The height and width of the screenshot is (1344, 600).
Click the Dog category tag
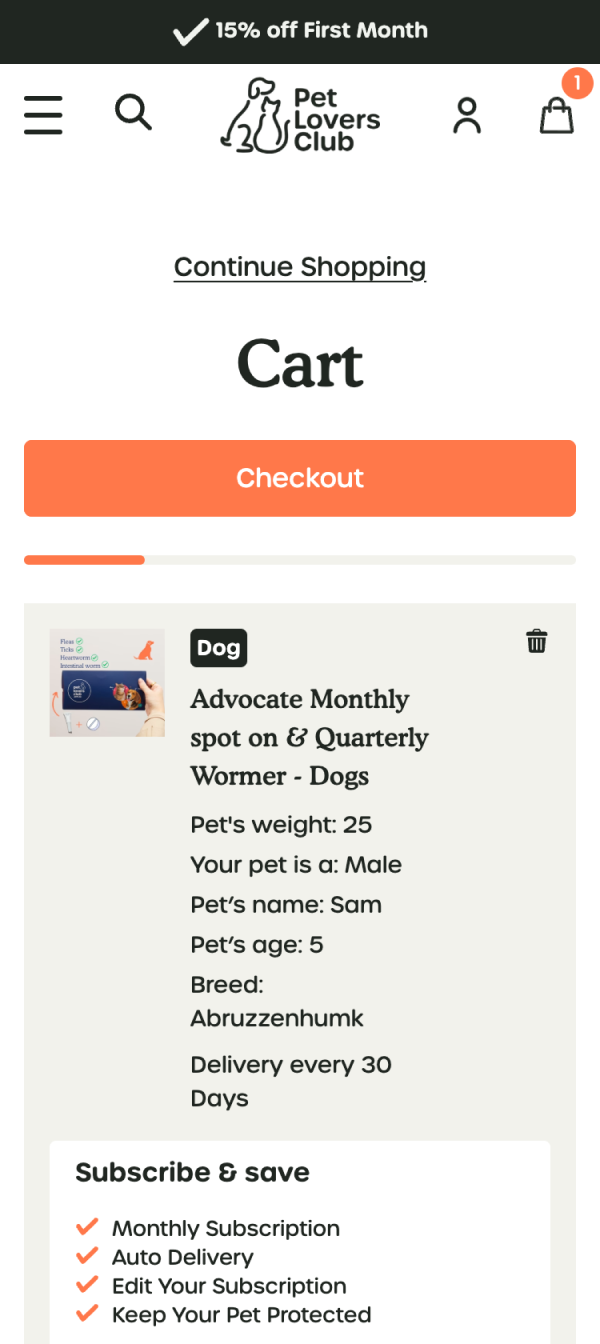click(x=218, y=648)
